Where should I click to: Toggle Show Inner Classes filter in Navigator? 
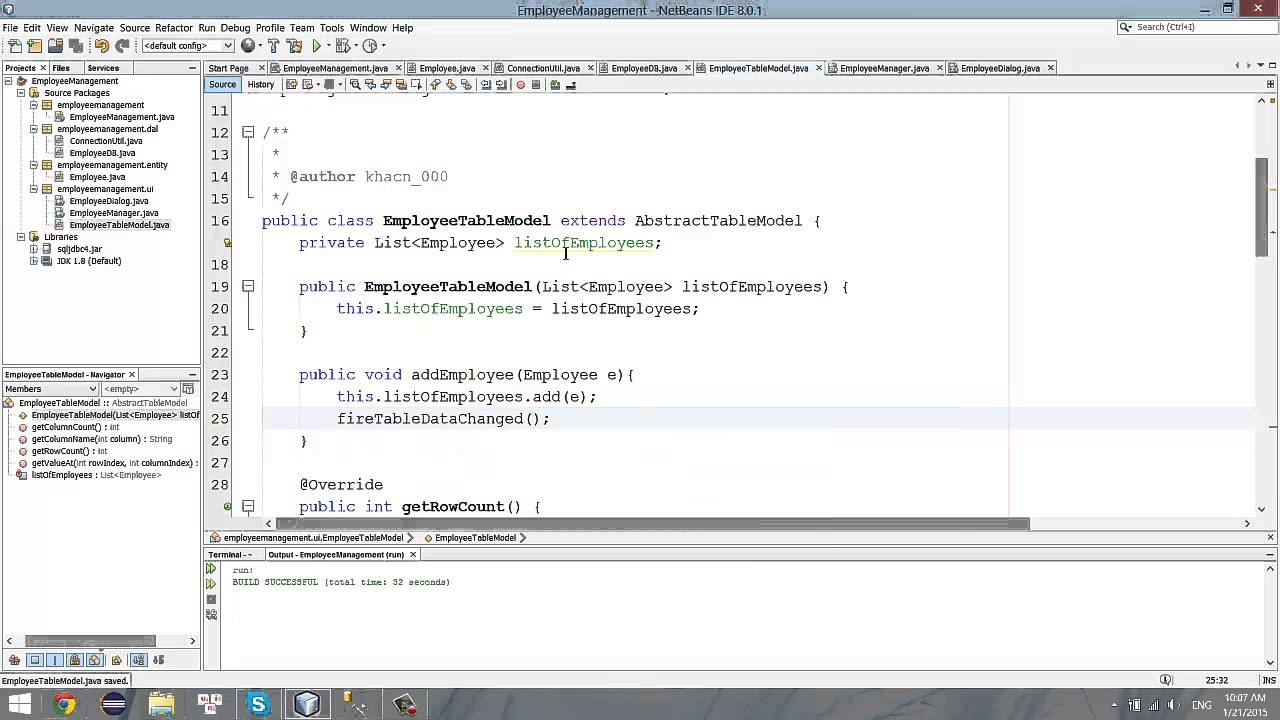click(95, 660)
